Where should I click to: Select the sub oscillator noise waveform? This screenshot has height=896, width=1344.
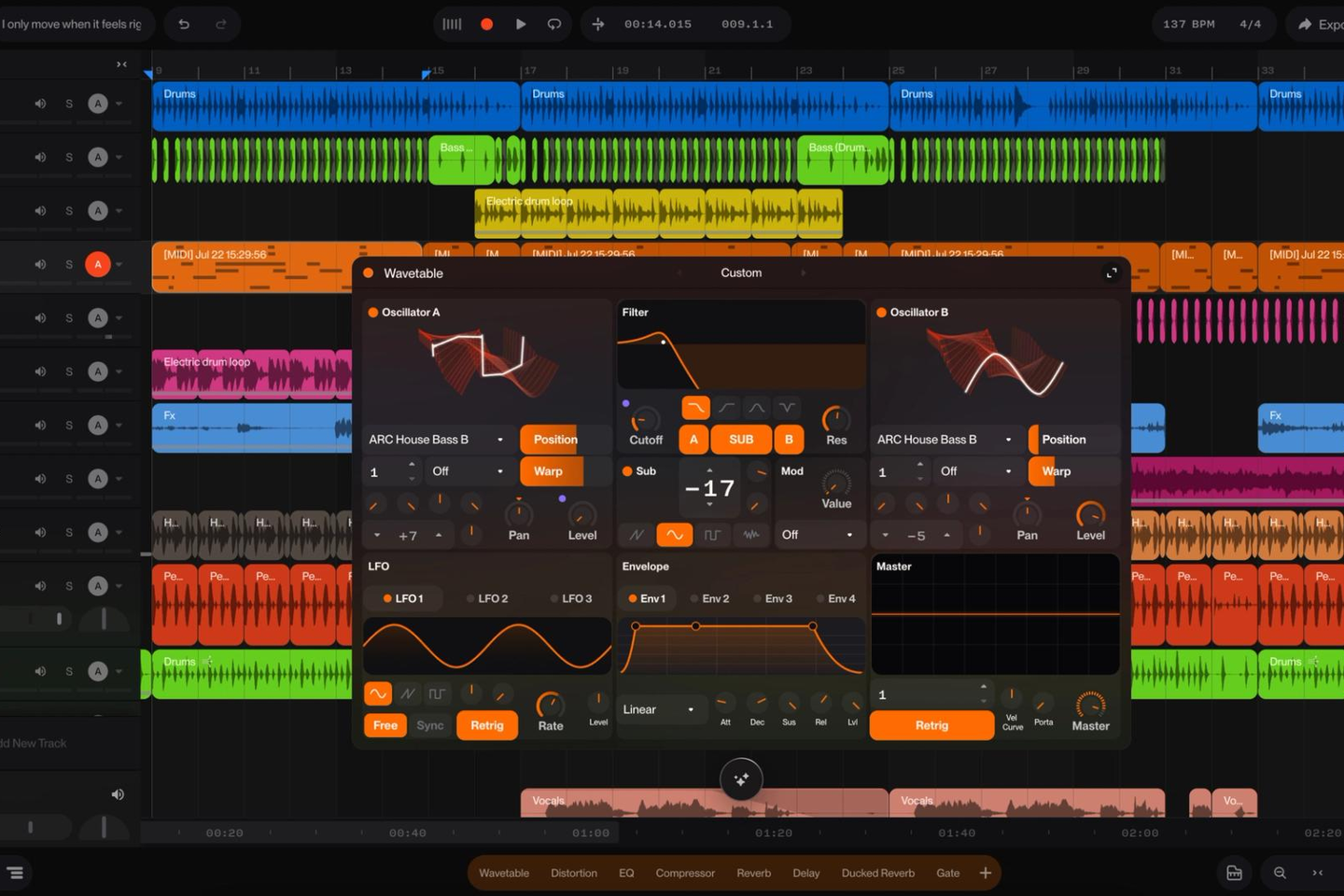pyautogui.click(x=751, y=535)
